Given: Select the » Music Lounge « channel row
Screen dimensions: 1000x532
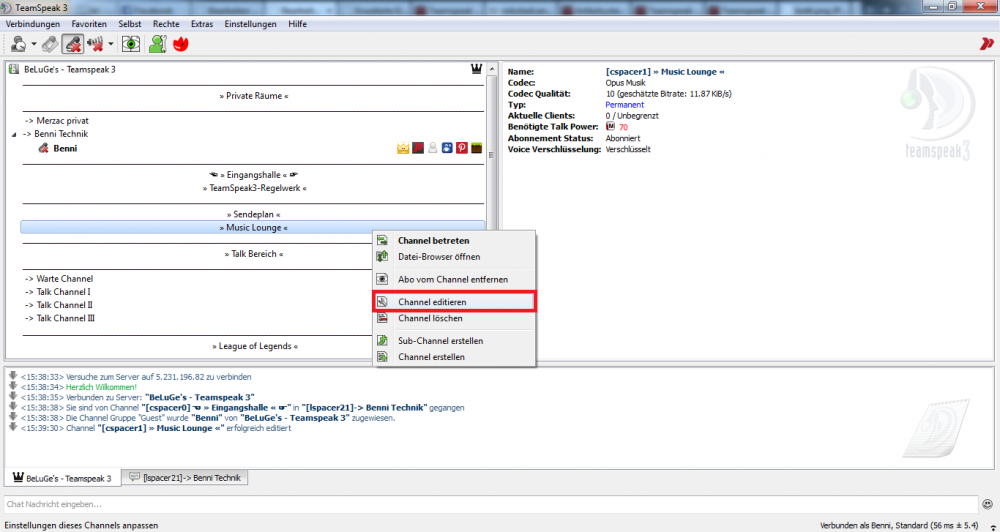Looking at the screenshot, I should 253,227.
